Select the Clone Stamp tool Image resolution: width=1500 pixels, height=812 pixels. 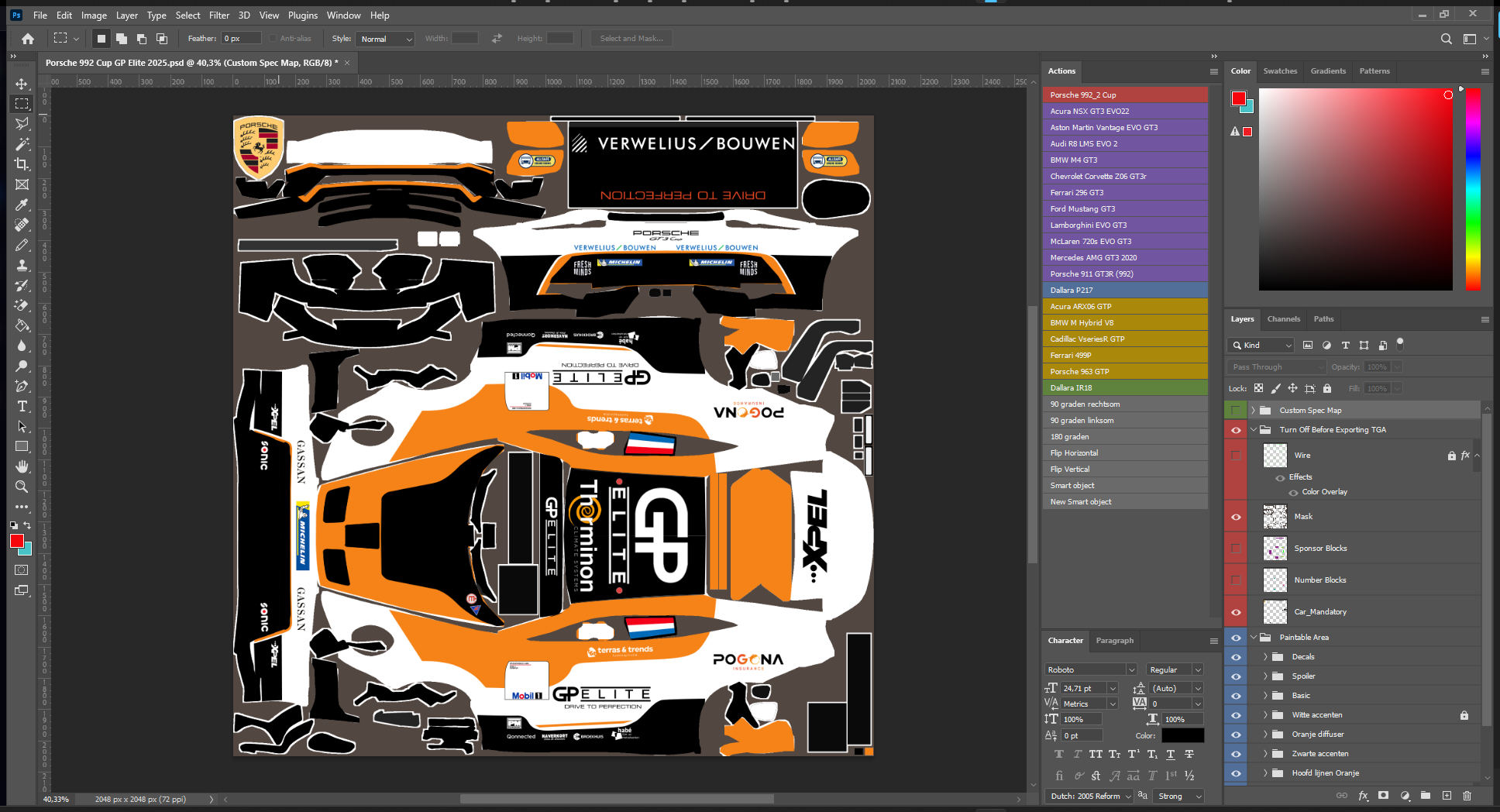click(x=22, y=265)
